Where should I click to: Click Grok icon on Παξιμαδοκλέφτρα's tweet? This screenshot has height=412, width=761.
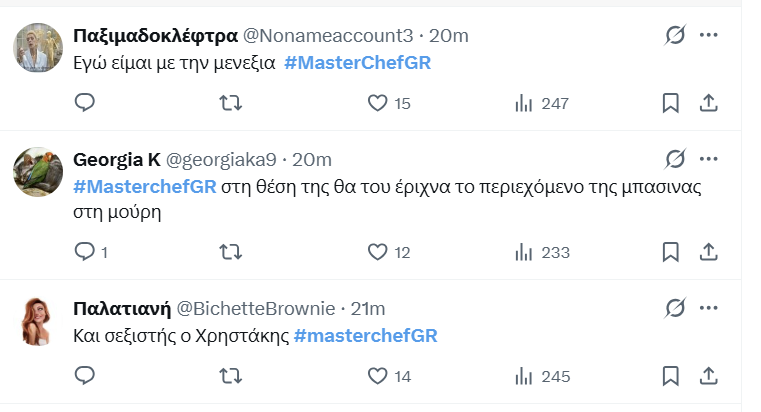pos(676,35)
